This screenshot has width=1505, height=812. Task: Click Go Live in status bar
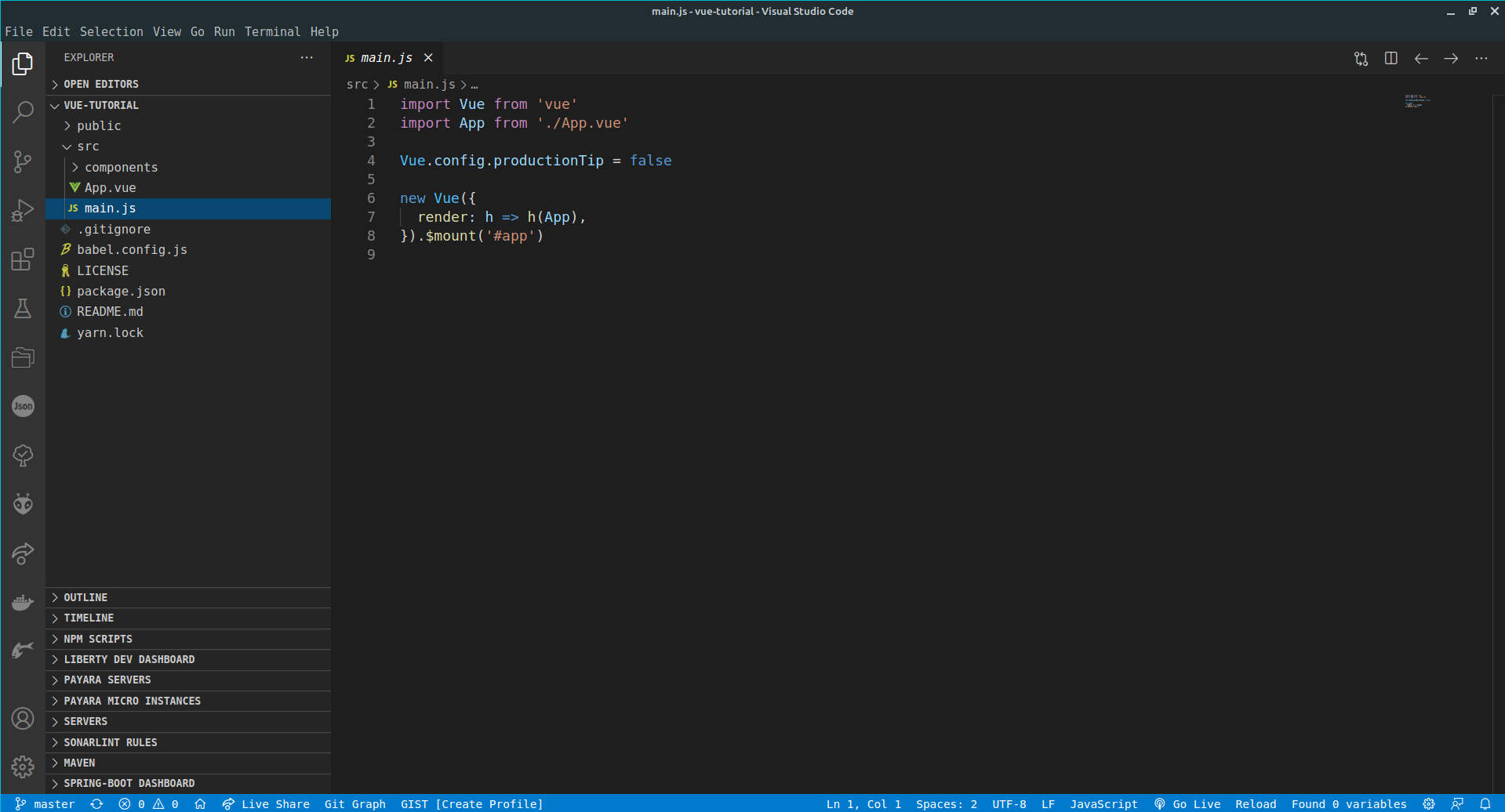click(x=1187, y=803)
